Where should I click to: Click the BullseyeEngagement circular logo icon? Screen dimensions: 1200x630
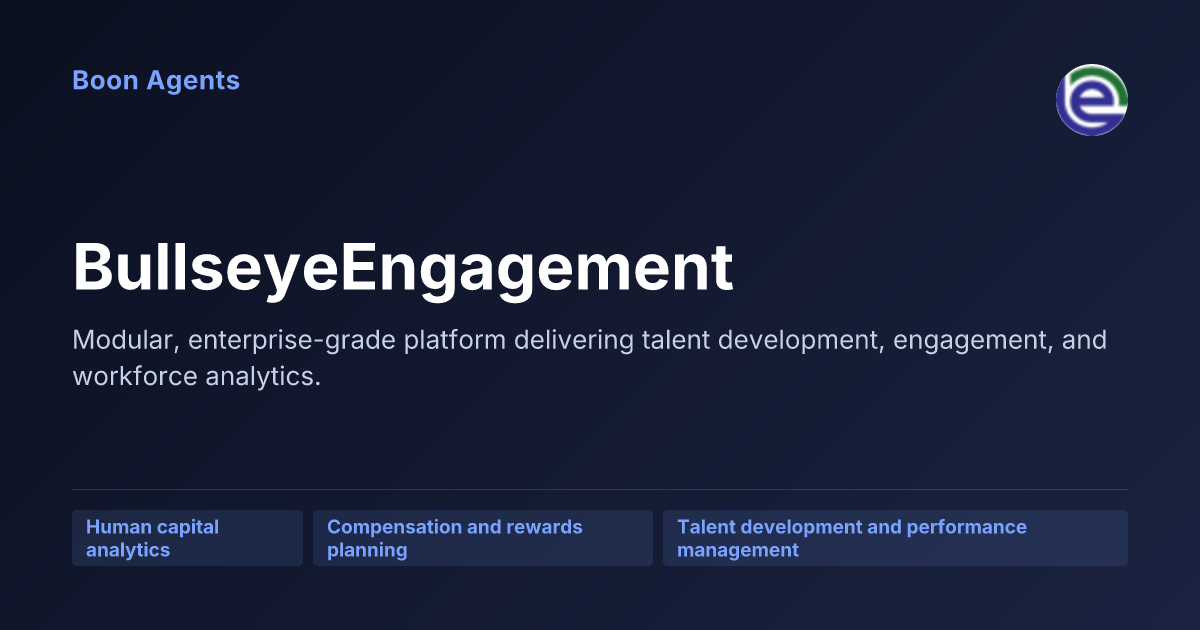point(1092,100)
